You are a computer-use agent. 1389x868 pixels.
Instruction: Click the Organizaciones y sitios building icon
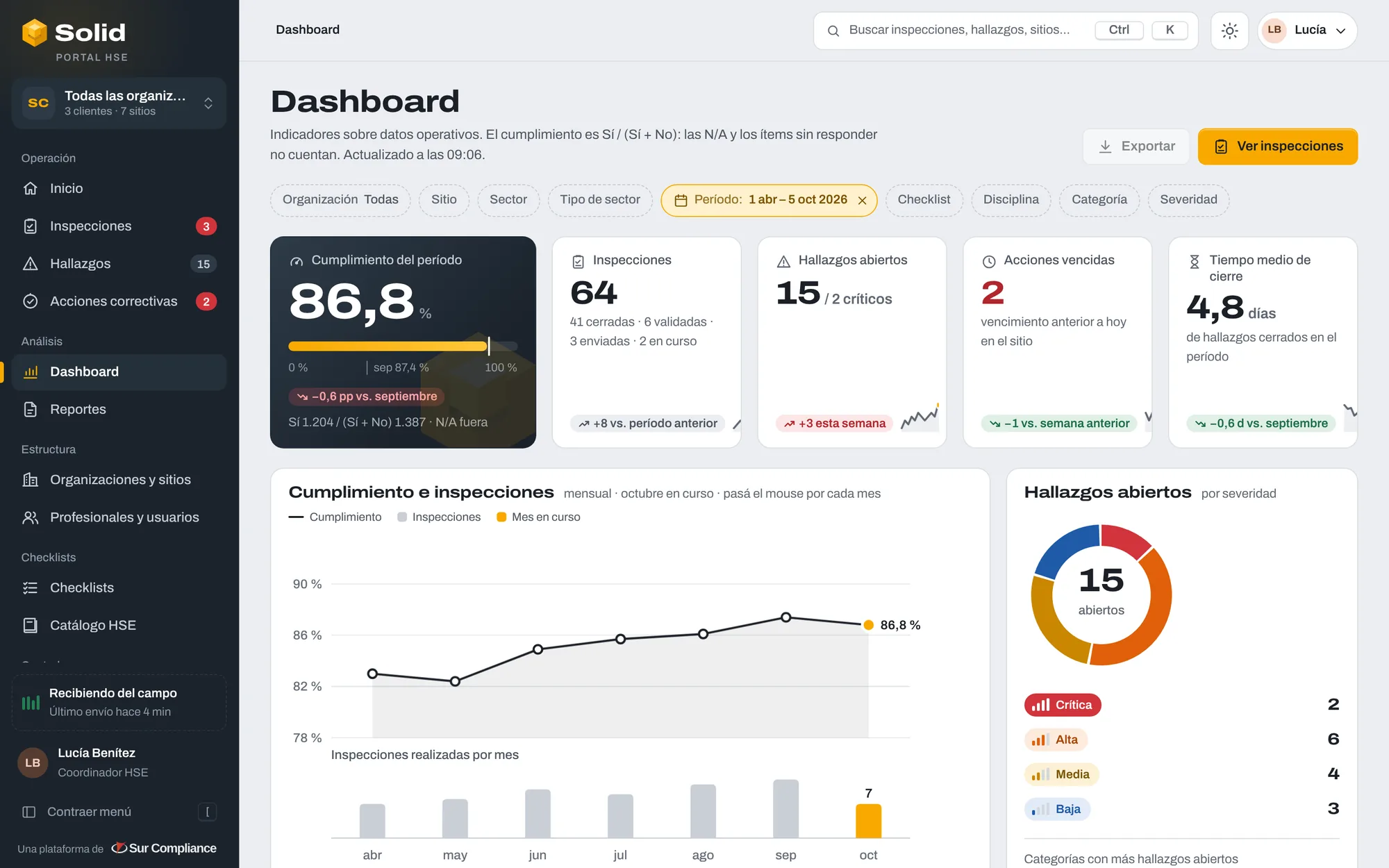pyautogui.click(x=31, y=480)
